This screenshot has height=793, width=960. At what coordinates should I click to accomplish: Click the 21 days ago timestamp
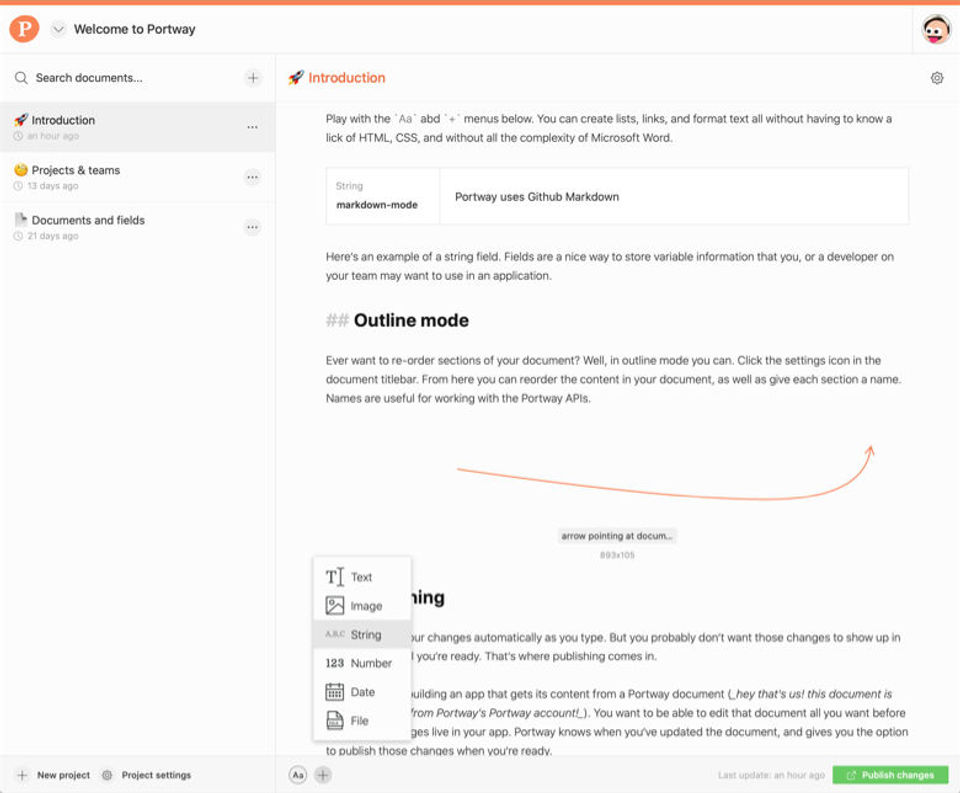(x=53, y=236)
